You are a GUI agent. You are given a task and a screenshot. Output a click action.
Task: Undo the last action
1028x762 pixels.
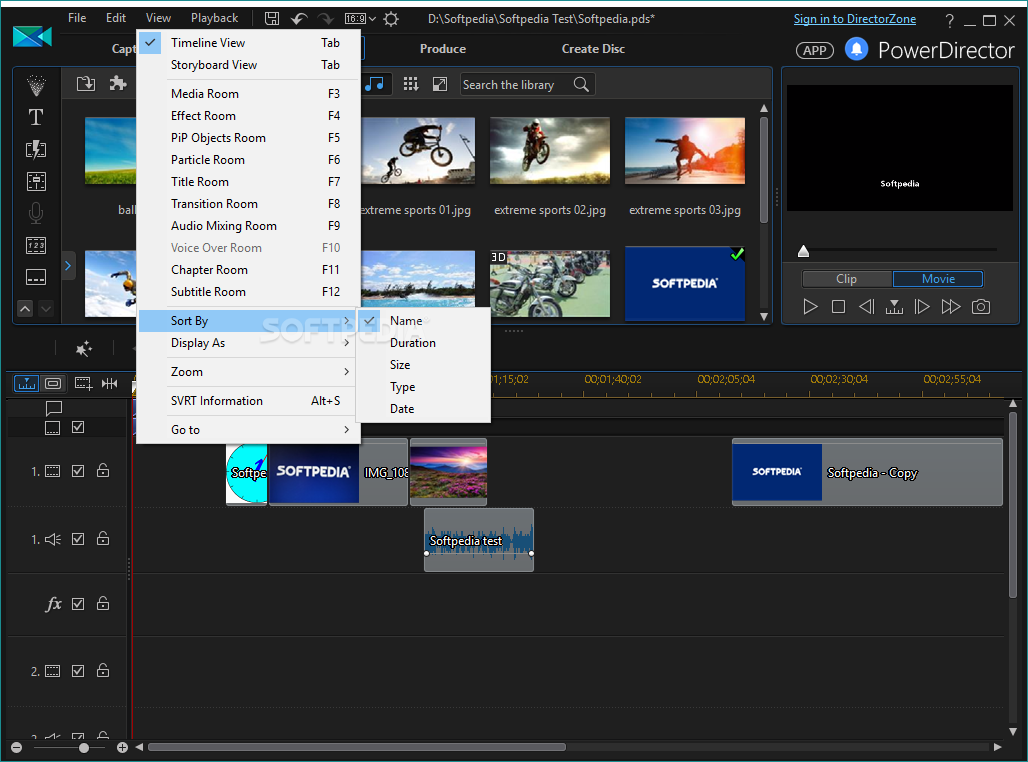299,18
